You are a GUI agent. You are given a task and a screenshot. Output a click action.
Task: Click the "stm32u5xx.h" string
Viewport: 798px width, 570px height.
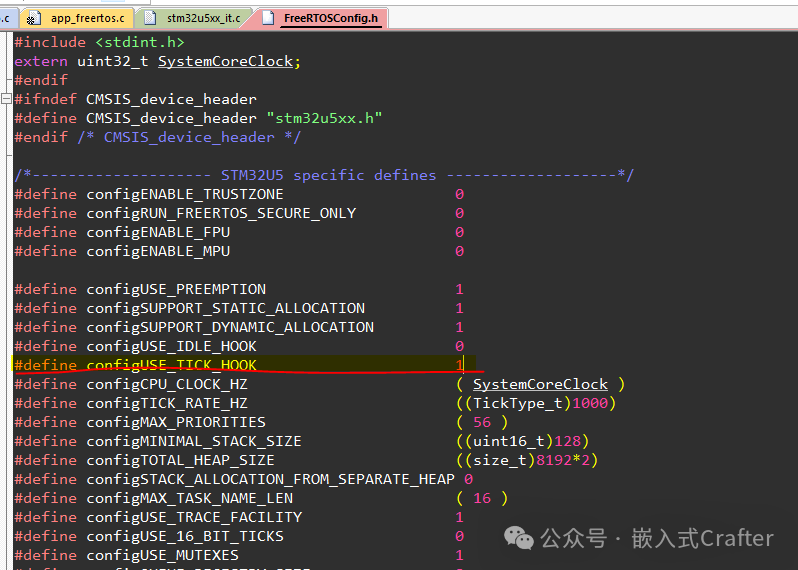[324, 118]
